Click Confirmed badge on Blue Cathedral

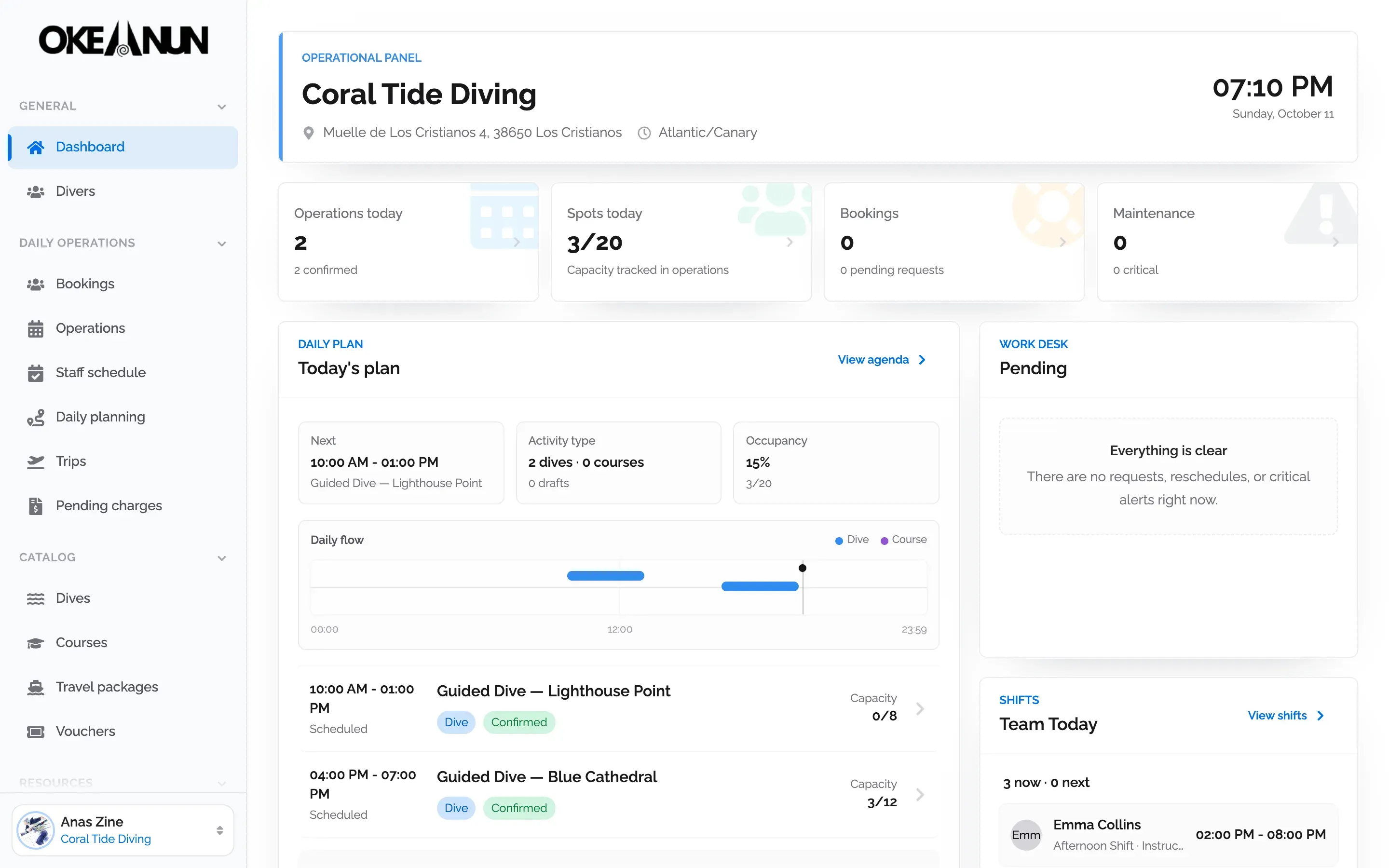[x=519, y=808]
